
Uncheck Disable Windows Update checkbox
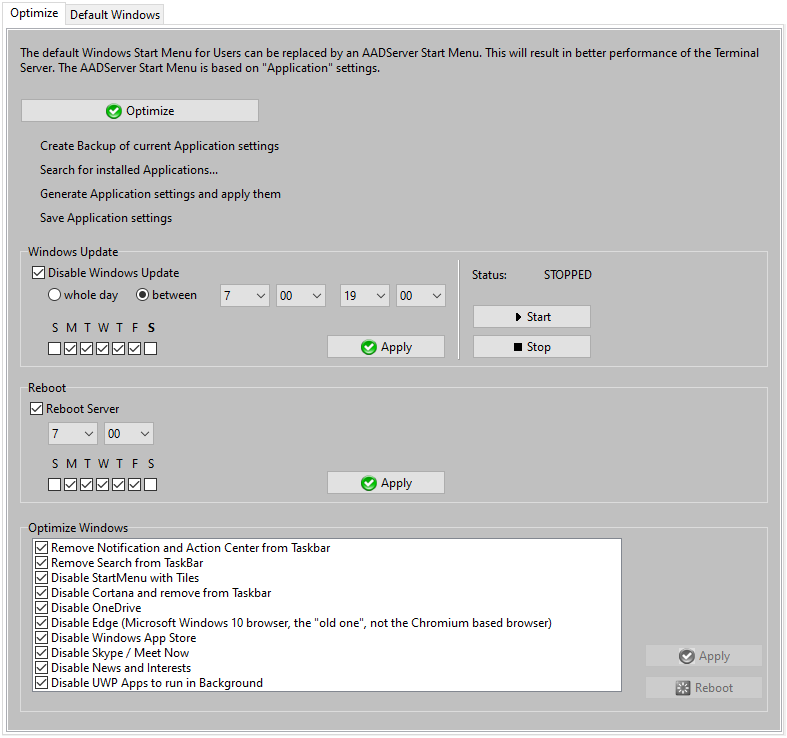[39, 273]
